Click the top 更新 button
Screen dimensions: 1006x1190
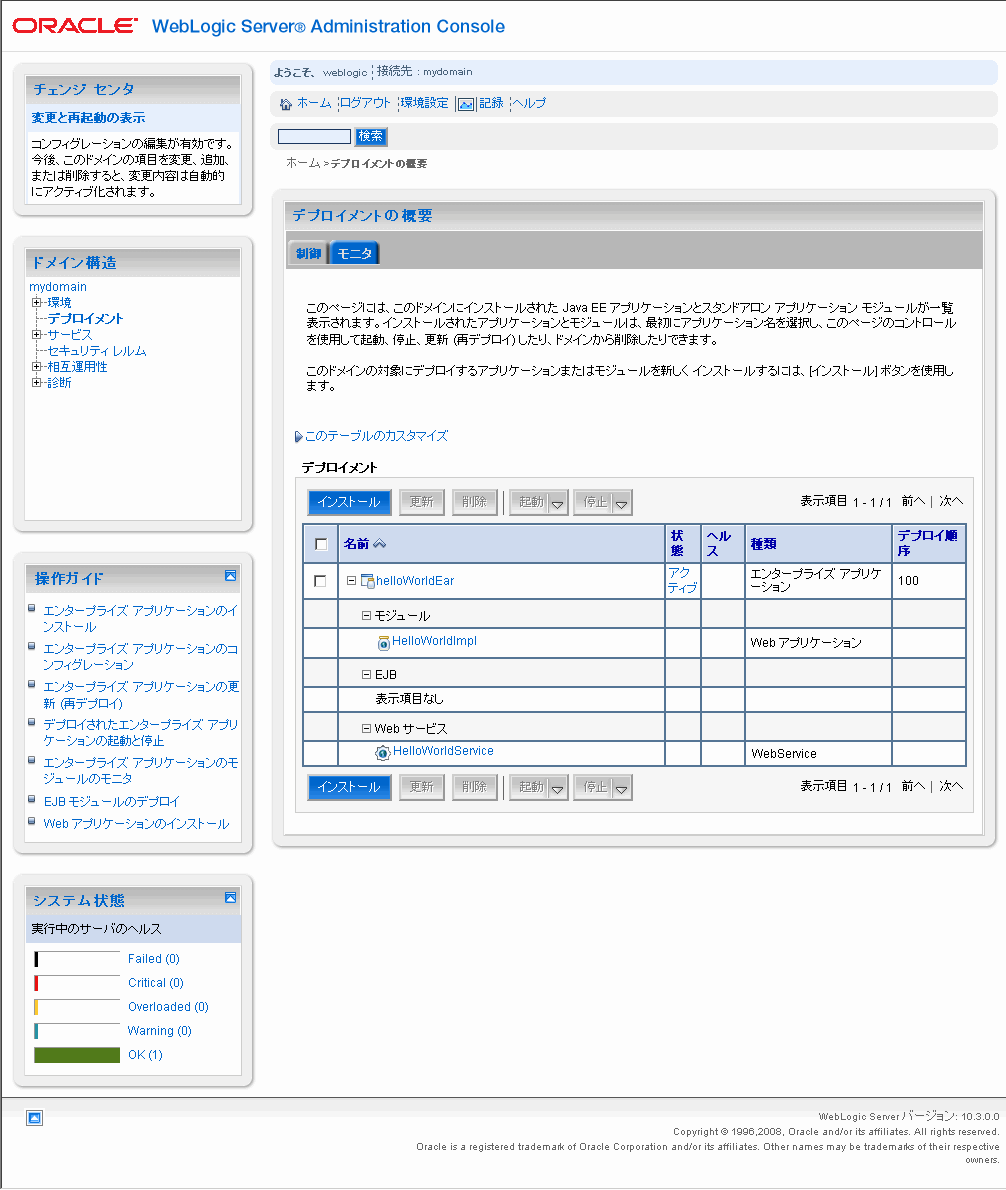coord(421,502)
